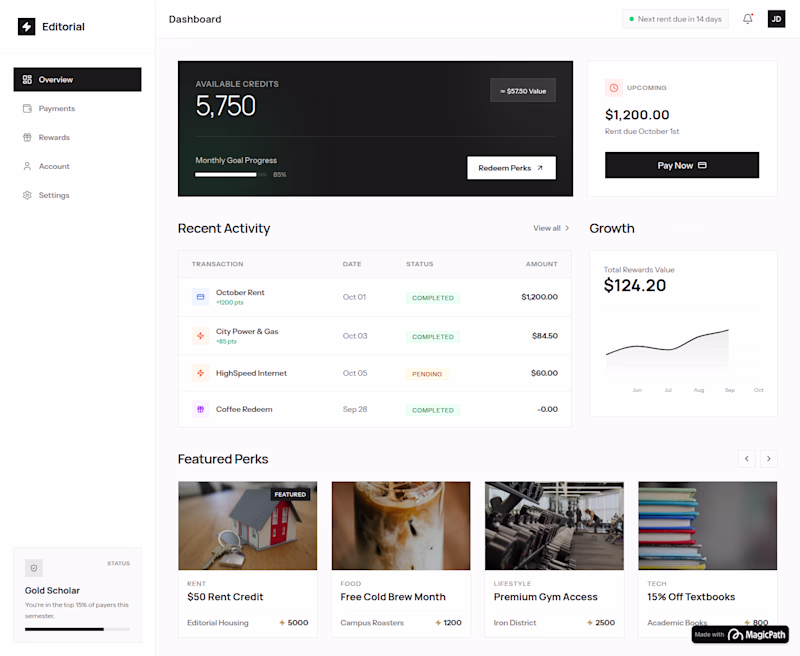This screenshot has height=656, width=800.
Task: Click the AMOUNT column header
Action: 541,264
